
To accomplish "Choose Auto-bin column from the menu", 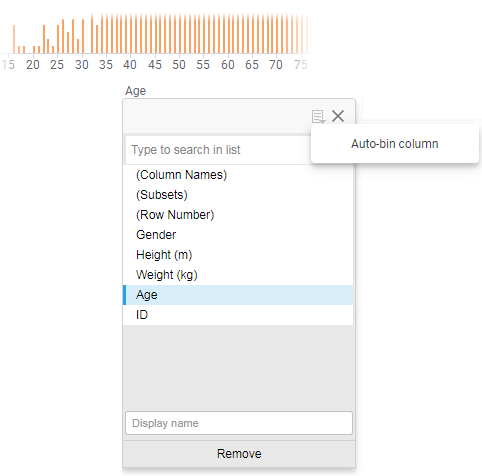I will click(395, 144).
